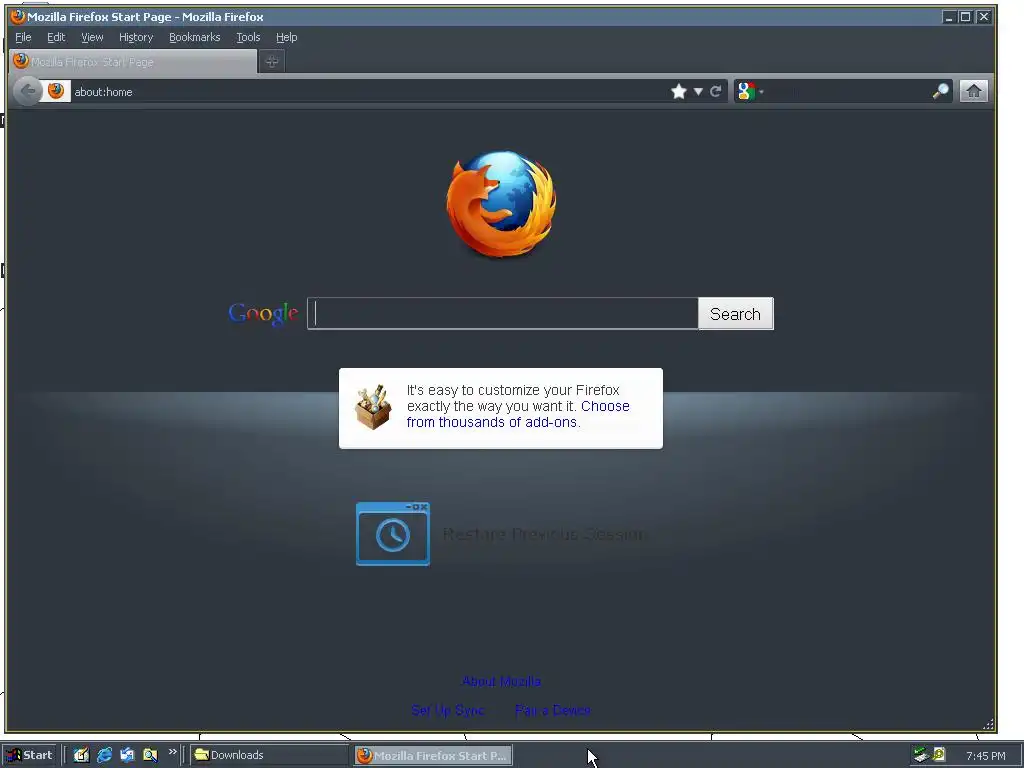This screenshot has height=768, width=1024.
Task: Click the Mozilla Firefox Start P... taskbar button
Action: point(433,756)
